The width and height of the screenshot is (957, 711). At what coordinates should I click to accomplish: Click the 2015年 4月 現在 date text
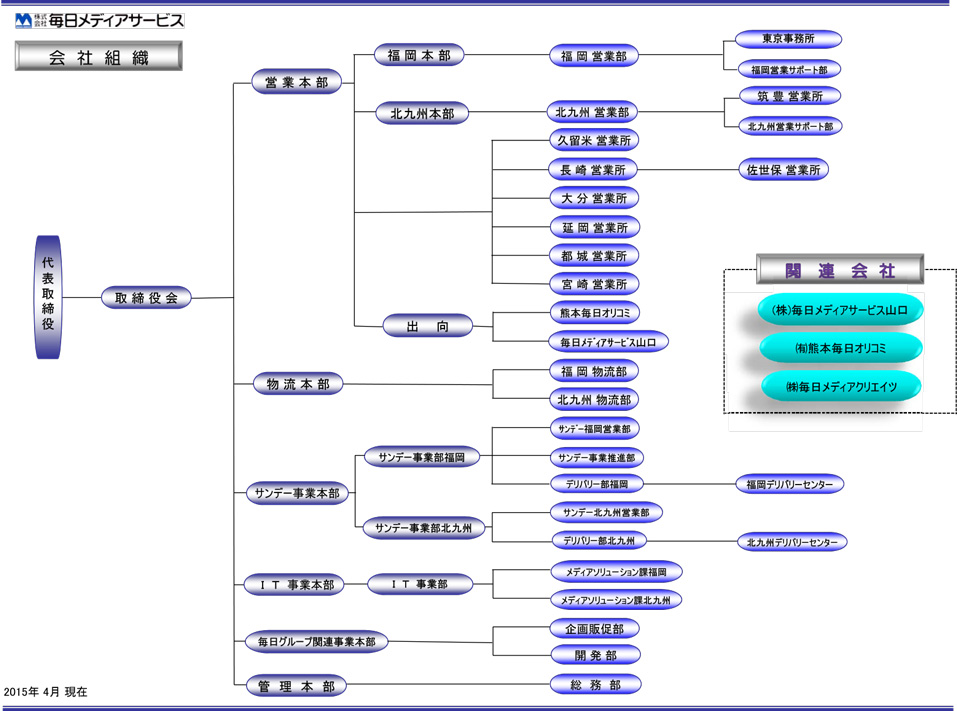point(46,692)
